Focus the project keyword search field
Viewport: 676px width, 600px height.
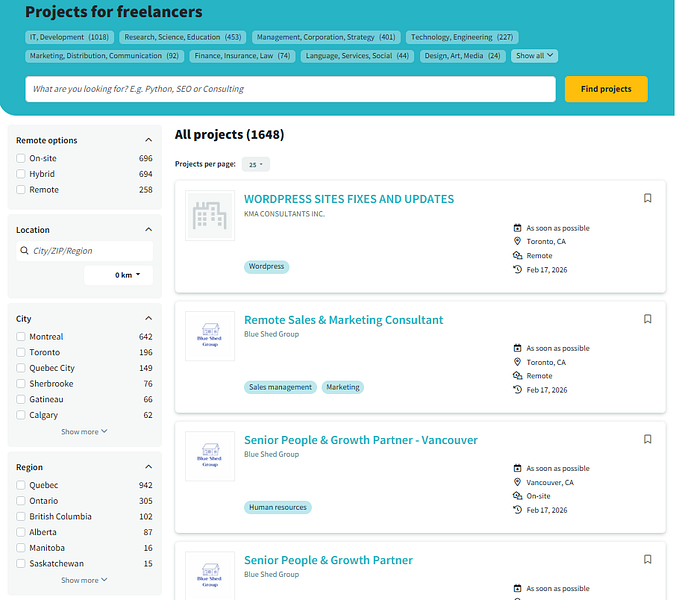[290, 89]
